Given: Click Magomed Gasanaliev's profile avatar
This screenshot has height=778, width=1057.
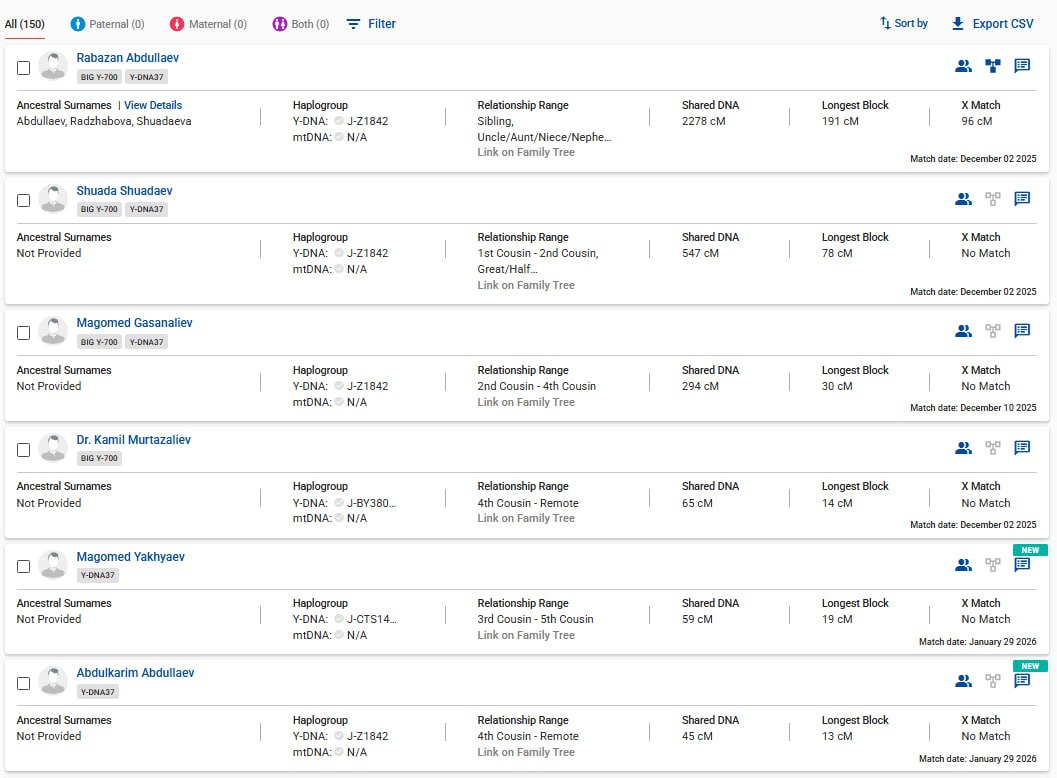Looking at the screenshot, I should (53, 331).
